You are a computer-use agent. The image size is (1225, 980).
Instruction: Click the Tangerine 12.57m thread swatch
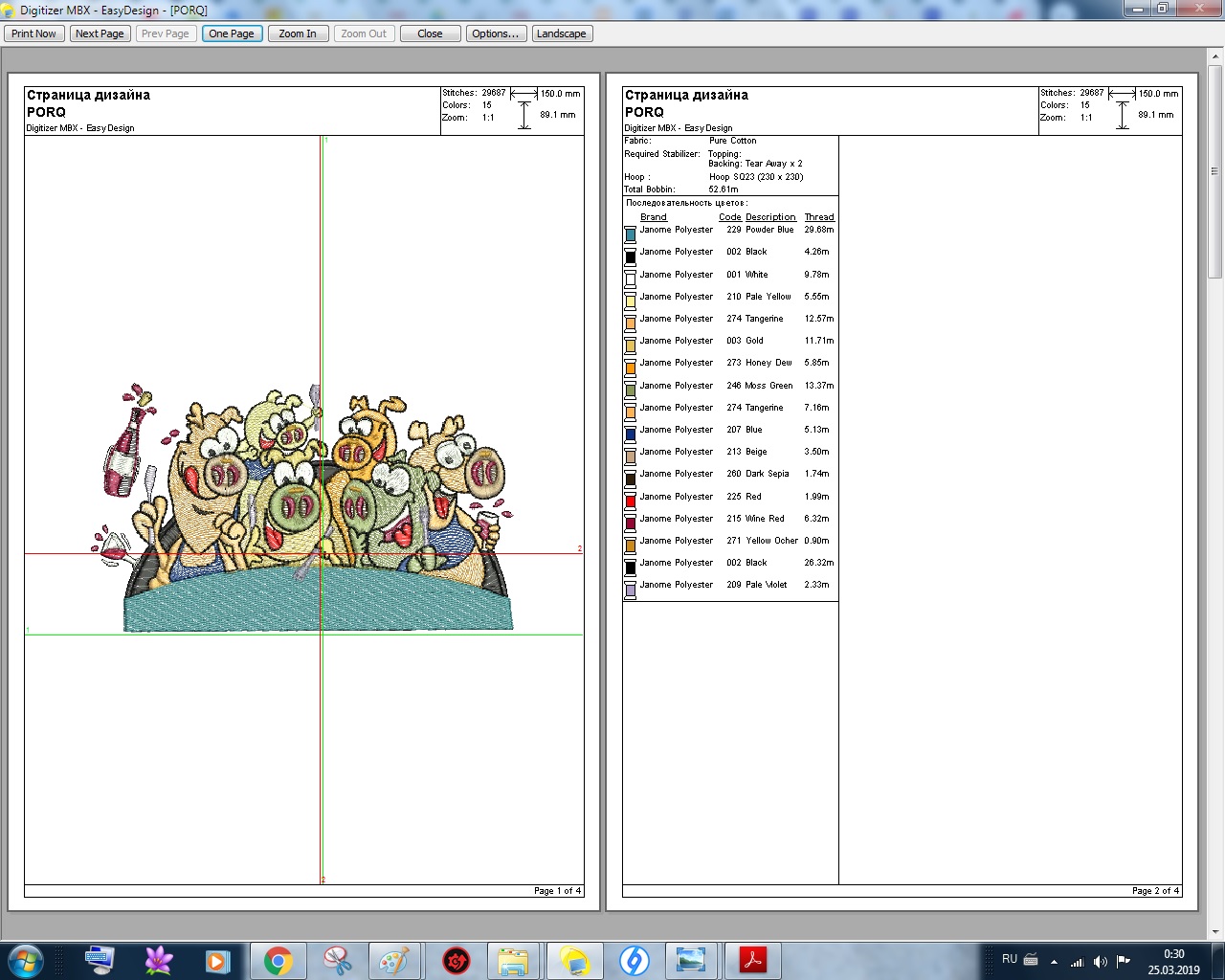[630, 323]
